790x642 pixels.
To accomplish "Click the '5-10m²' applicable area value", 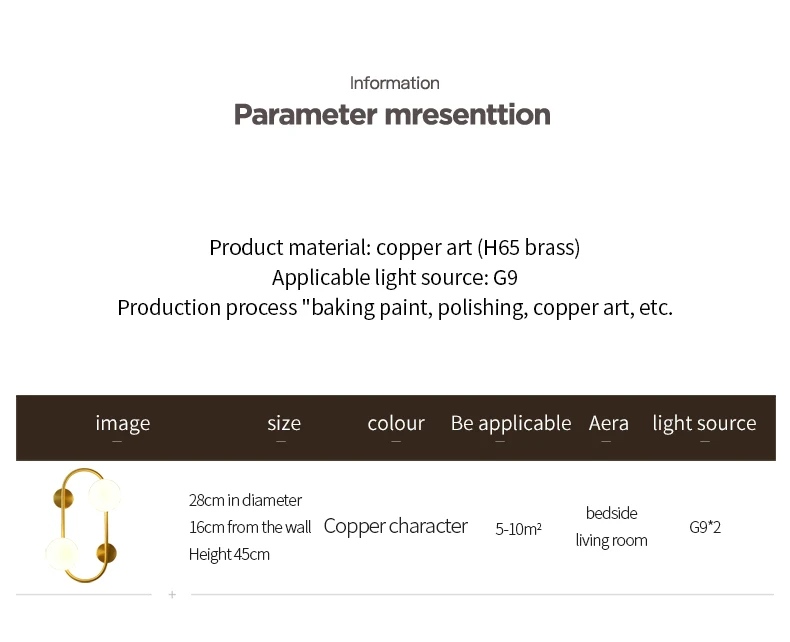I will tap(518, 529).
